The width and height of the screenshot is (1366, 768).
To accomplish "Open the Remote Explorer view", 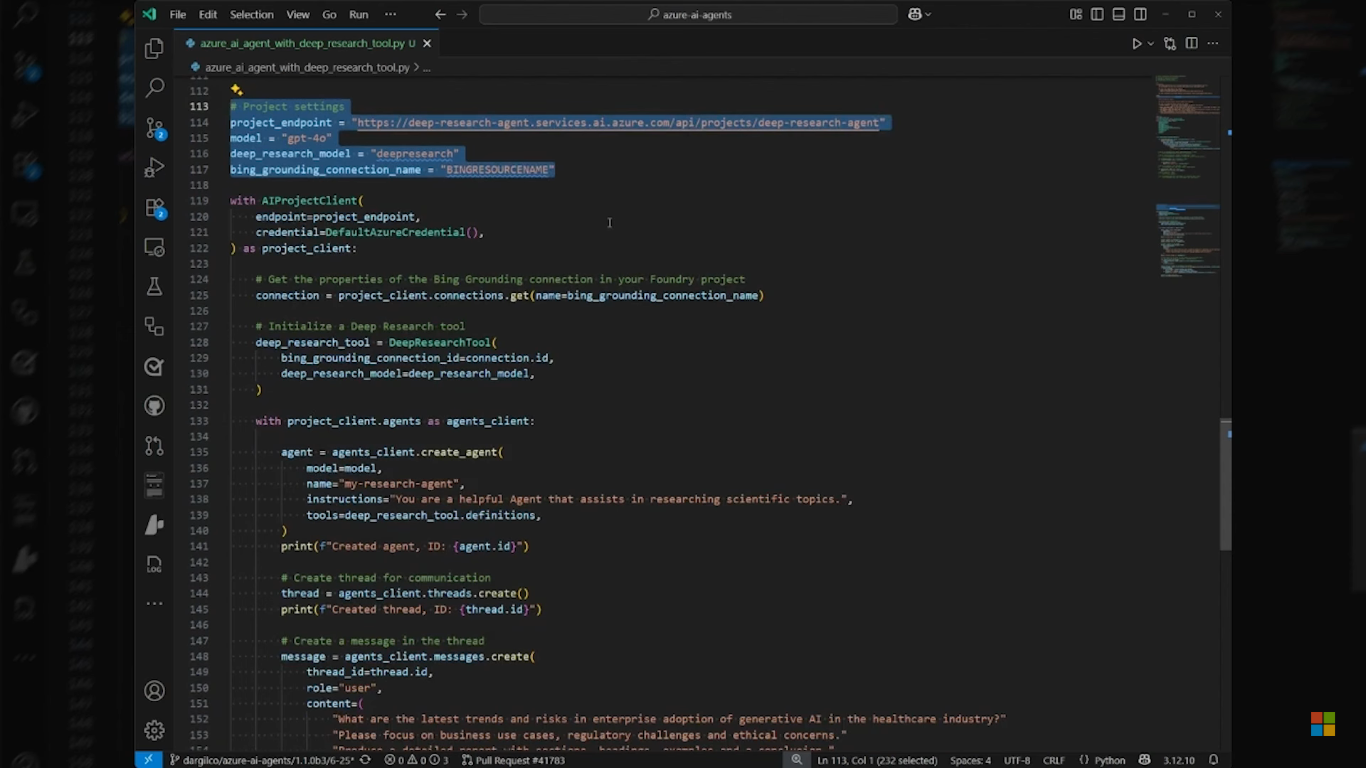I will tap(154, 247).
